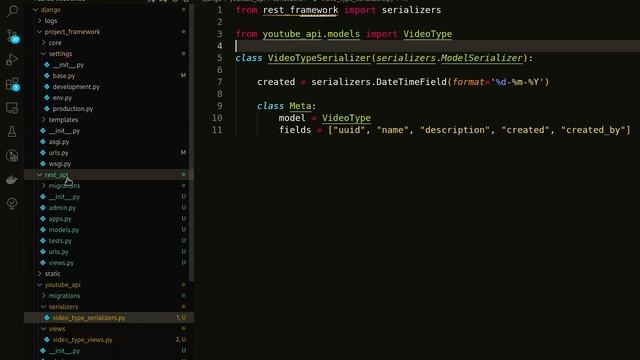Click "created_by" string in fields list

click(x=593, y=130)
